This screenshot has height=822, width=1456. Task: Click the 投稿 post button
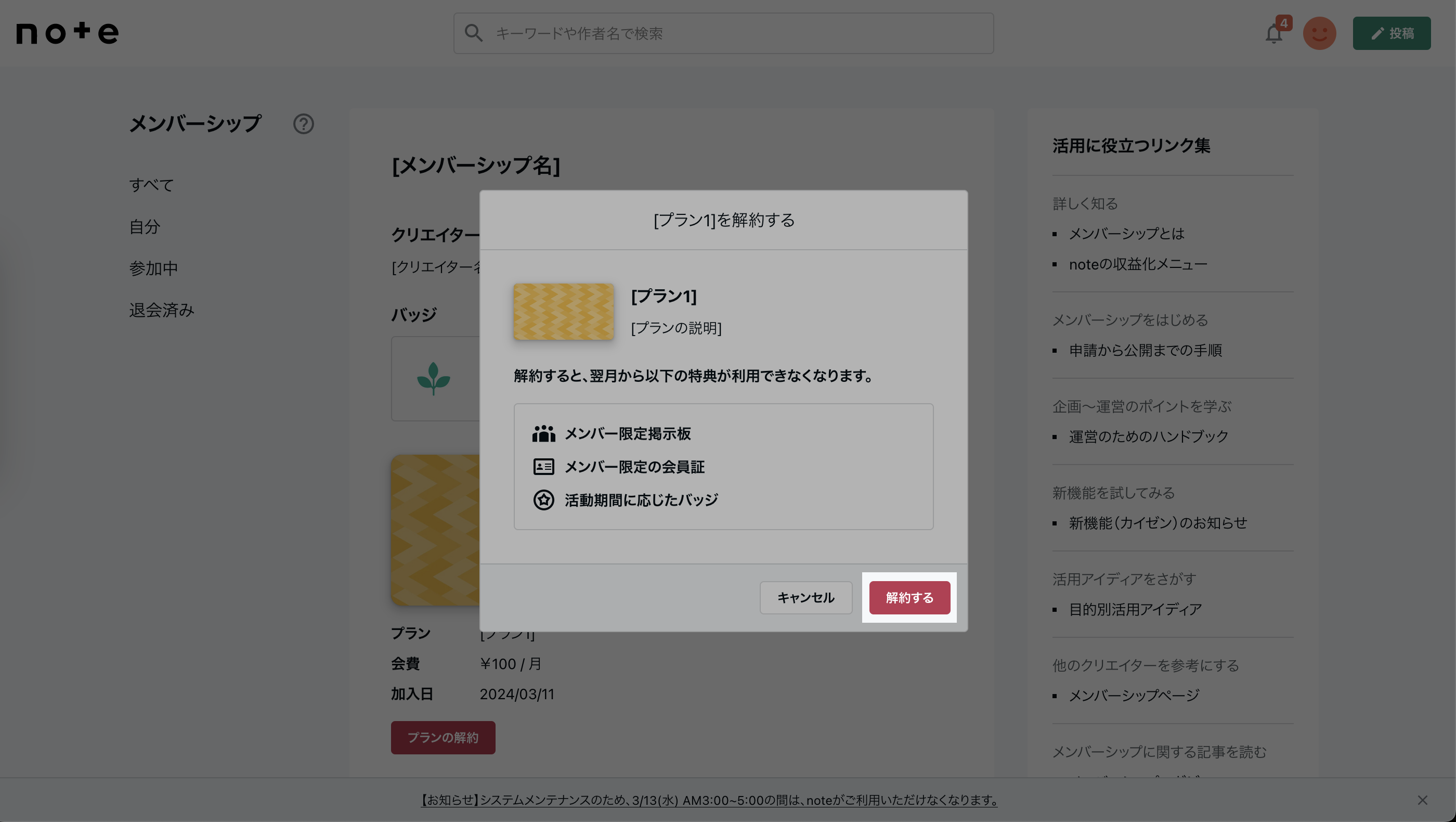point(1392,33)
